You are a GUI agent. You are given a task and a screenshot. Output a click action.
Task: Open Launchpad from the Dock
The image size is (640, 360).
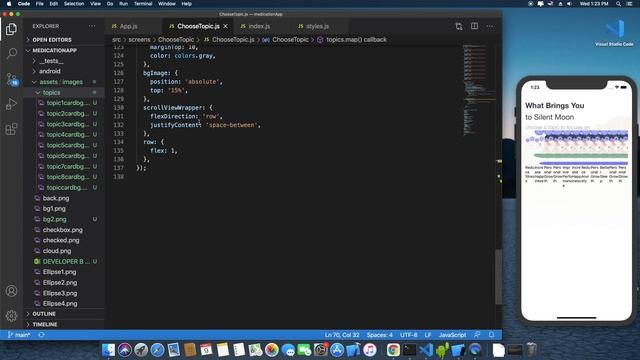tap(141, 350)
